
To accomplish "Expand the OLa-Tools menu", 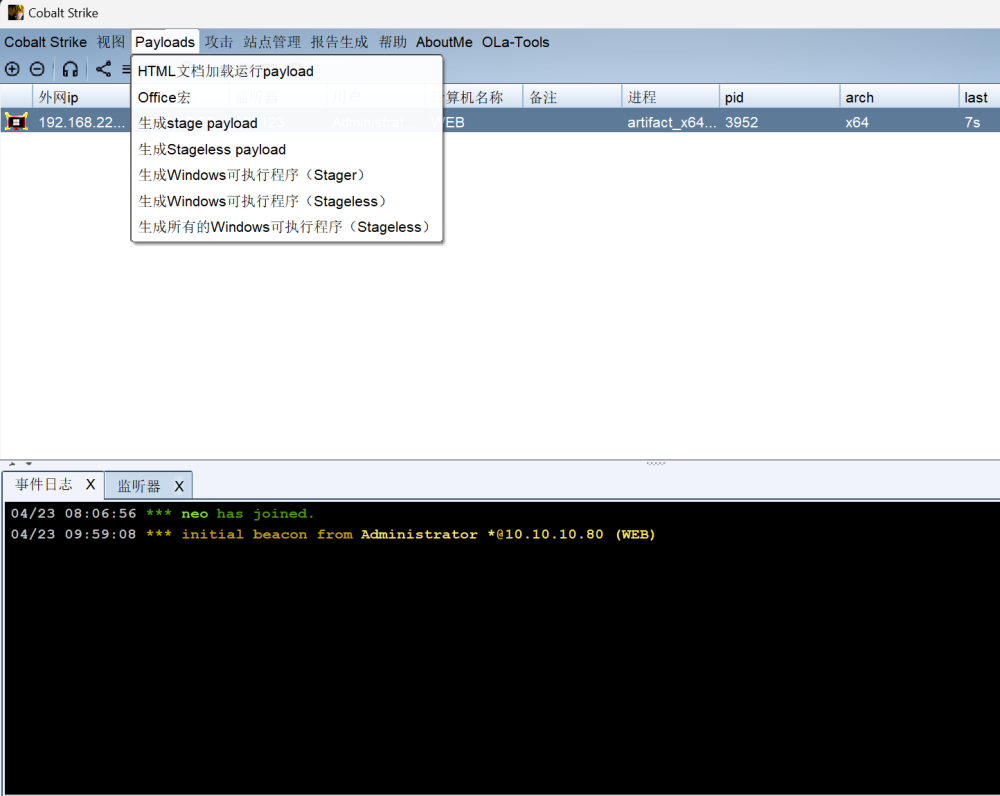I will click(x=515, y=42).
